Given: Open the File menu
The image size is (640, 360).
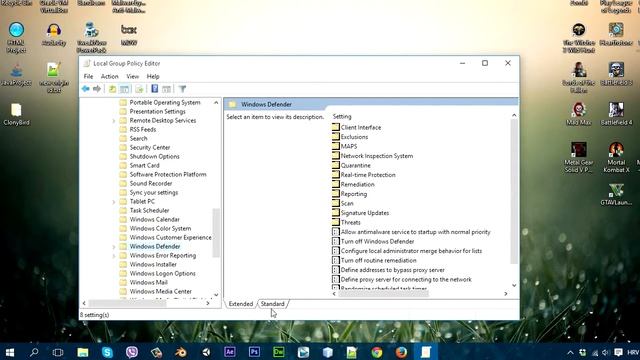Looking at the screenshot, I should (x=88, y=76).
